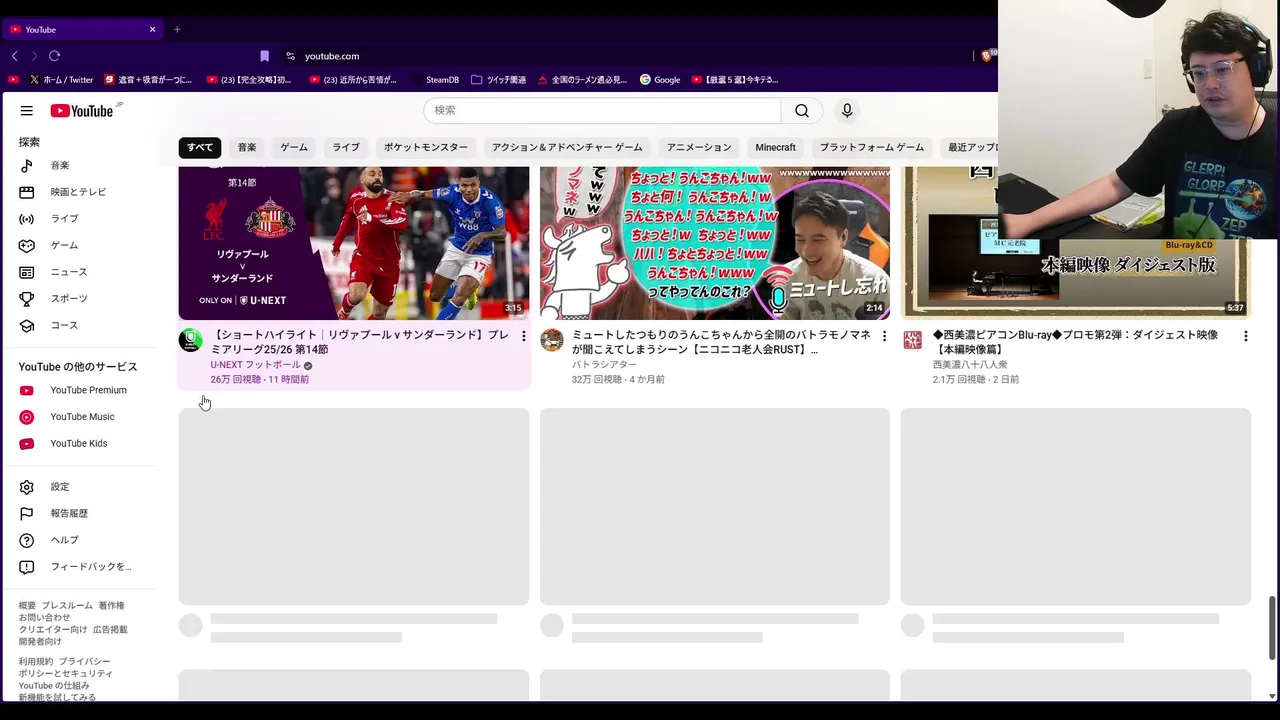
Task: Open new browser tab with plus
Action: [x=177, y=29]
